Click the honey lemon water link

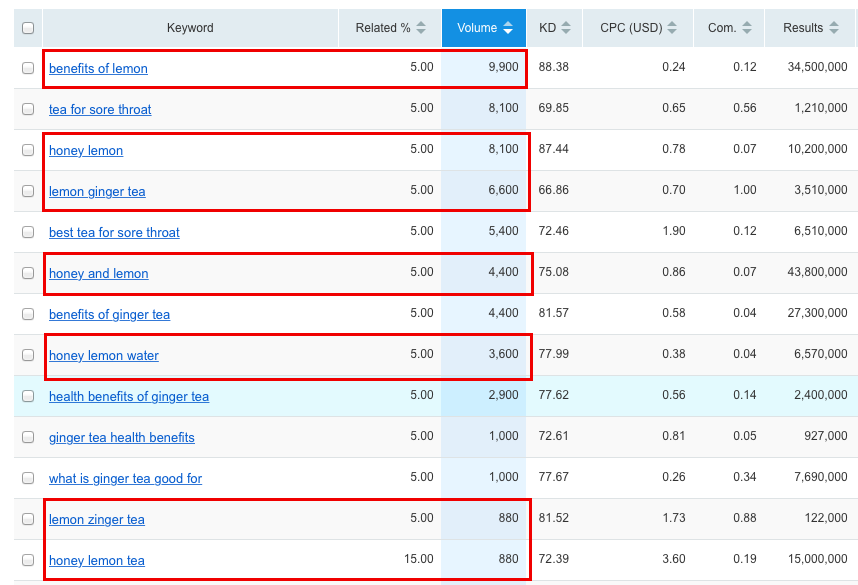coord(104,356)
